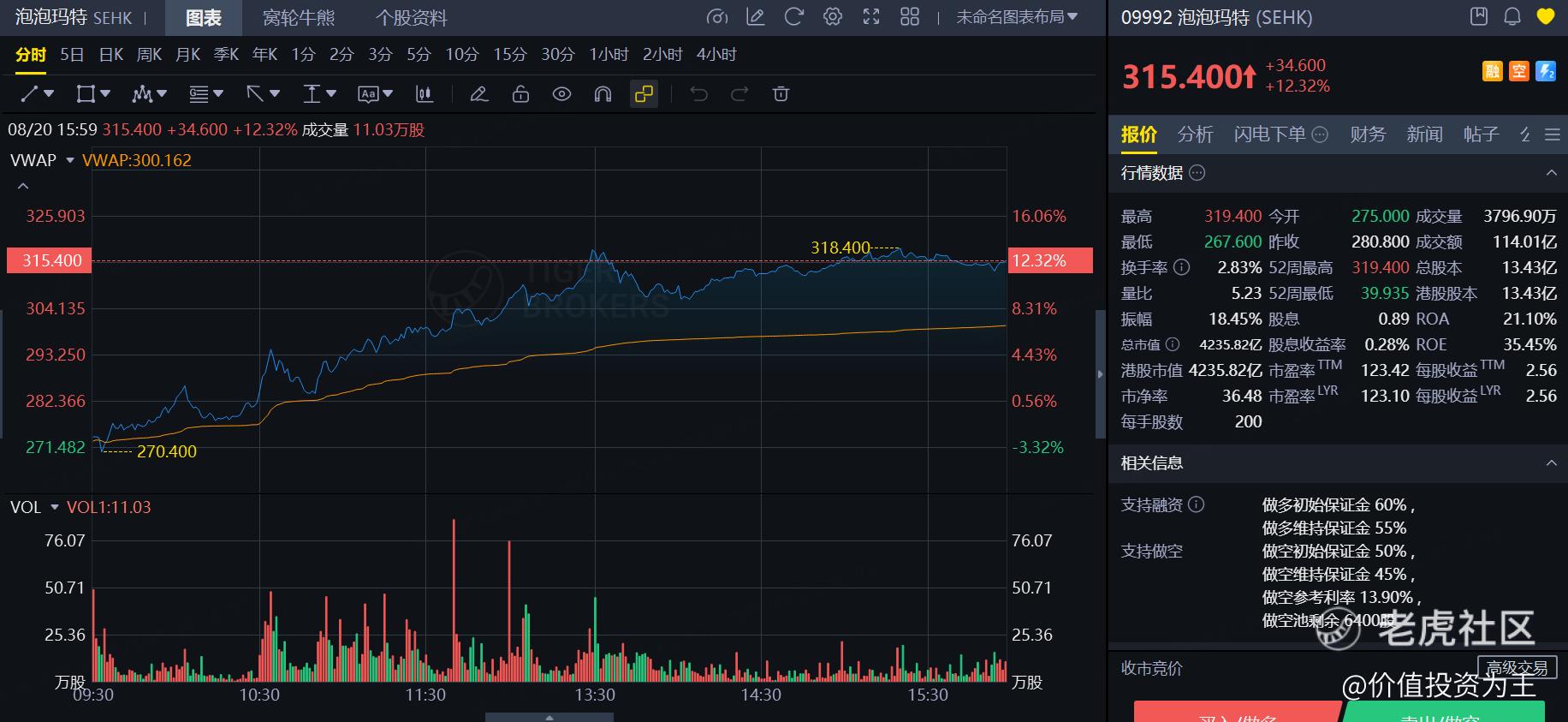Click the 高级交易 button
The image size is (1568, 722).
(x=1517, y=667)
